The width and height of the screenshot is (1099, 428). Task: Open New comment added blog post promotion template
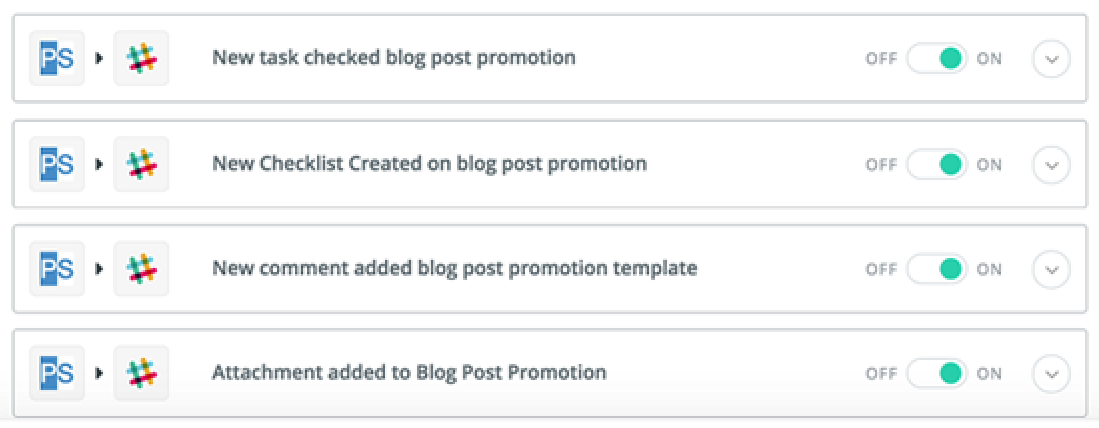[455, 269]
